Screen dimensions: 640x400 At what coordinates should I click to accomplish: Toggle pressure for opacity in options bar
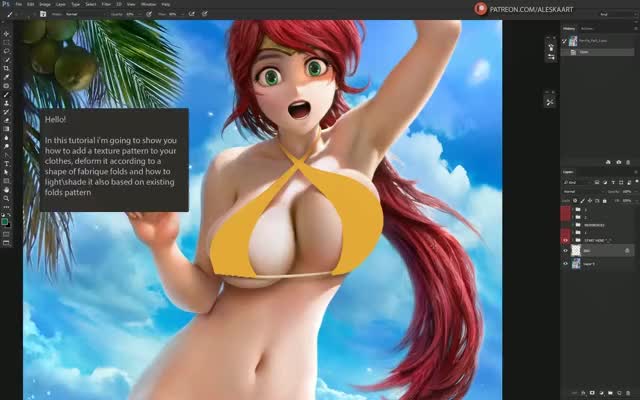click(x=149, y=14)
